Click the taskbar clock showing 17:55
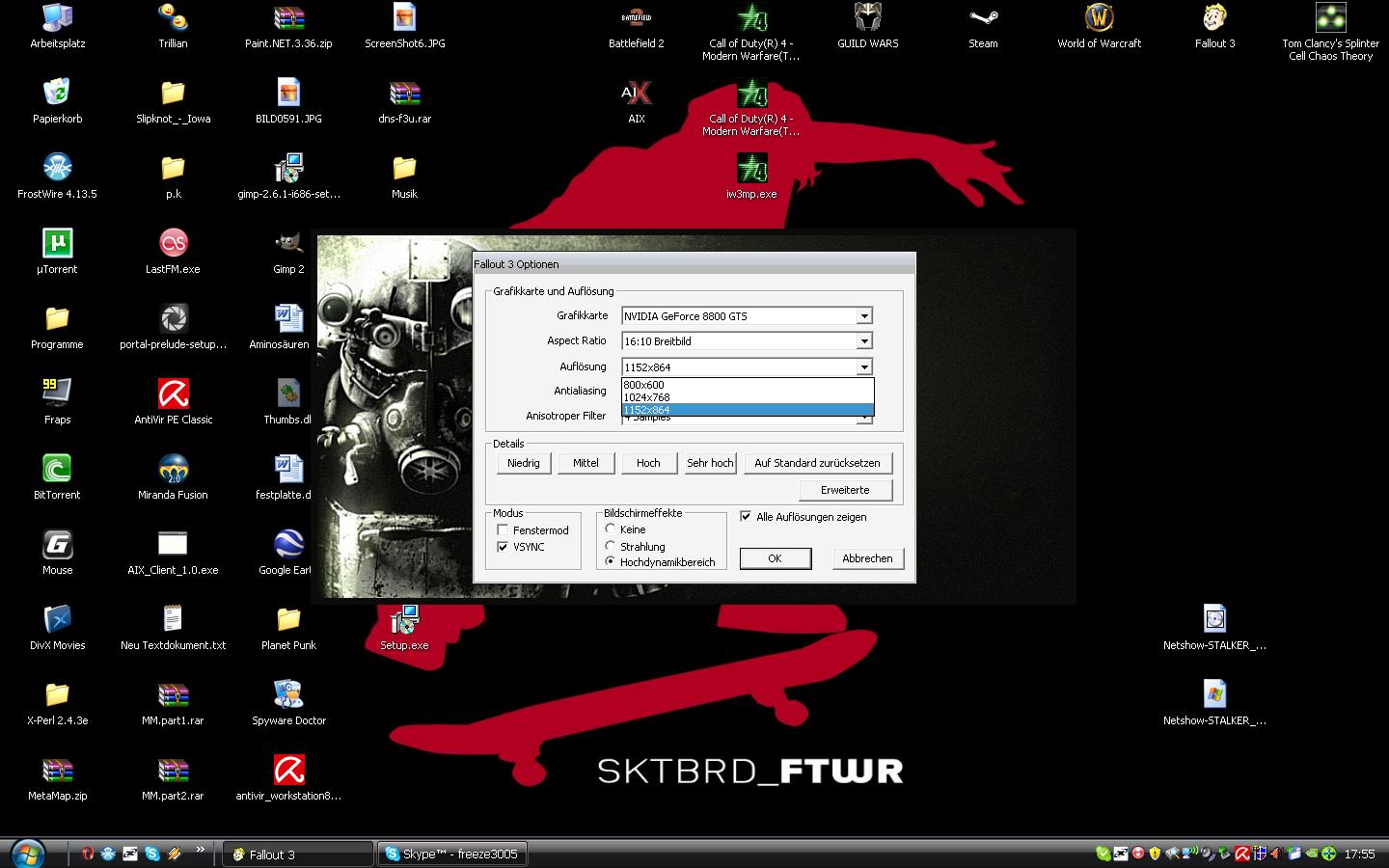 (x=1359, y=854)
